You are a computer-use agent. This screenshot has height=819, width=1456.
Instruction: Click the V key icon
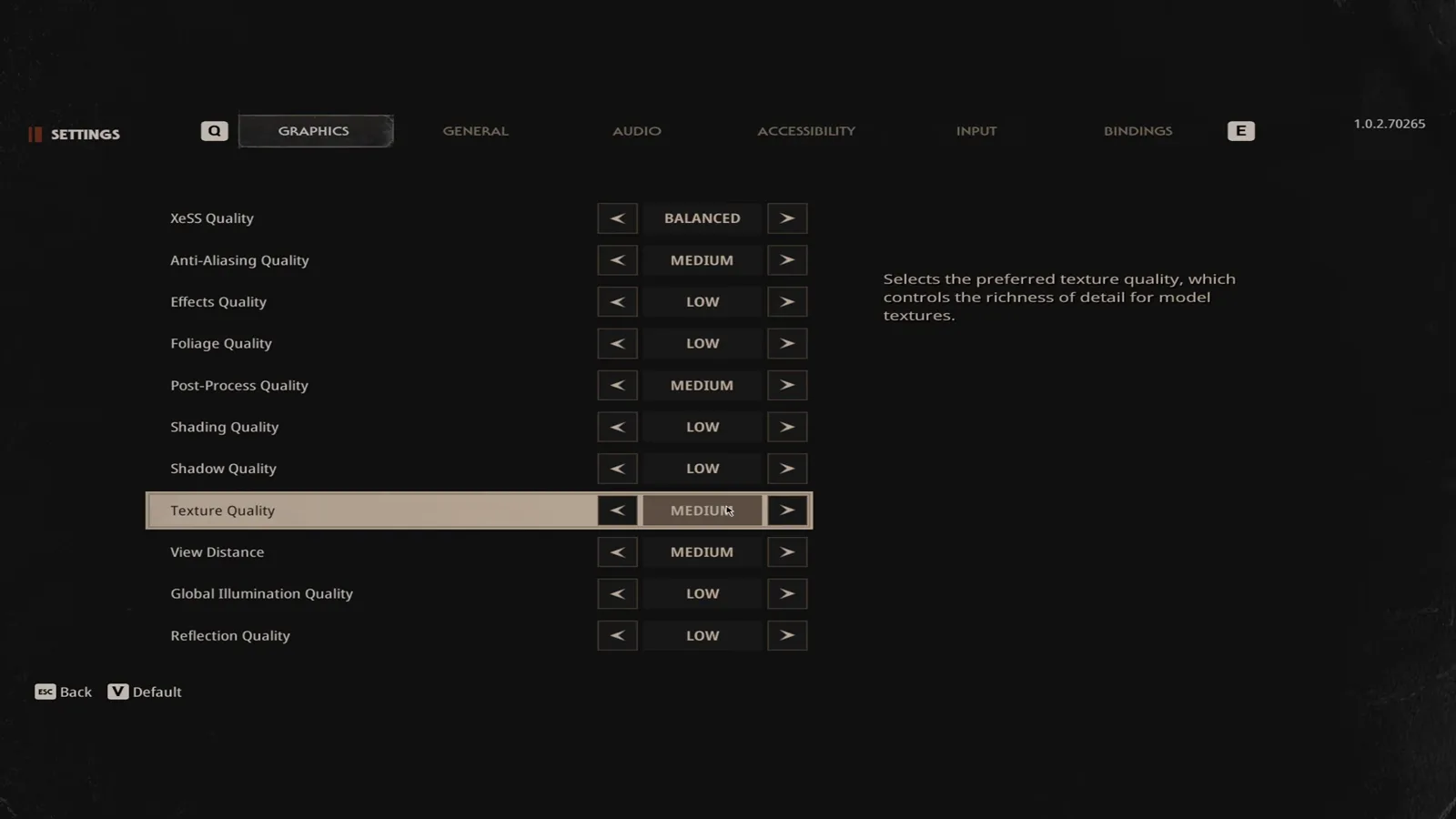point(118,692)
